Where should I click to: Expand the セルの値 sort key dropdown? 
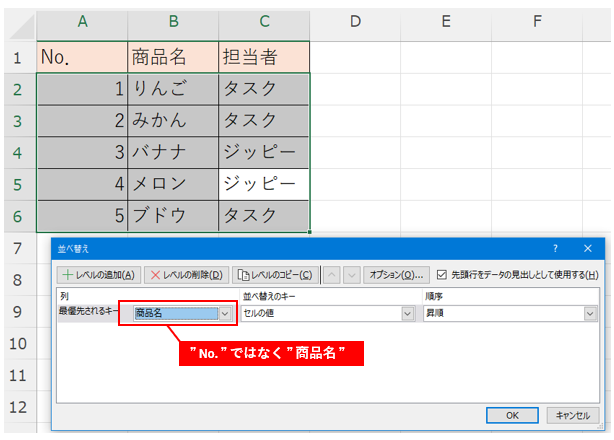coord(407,313)
